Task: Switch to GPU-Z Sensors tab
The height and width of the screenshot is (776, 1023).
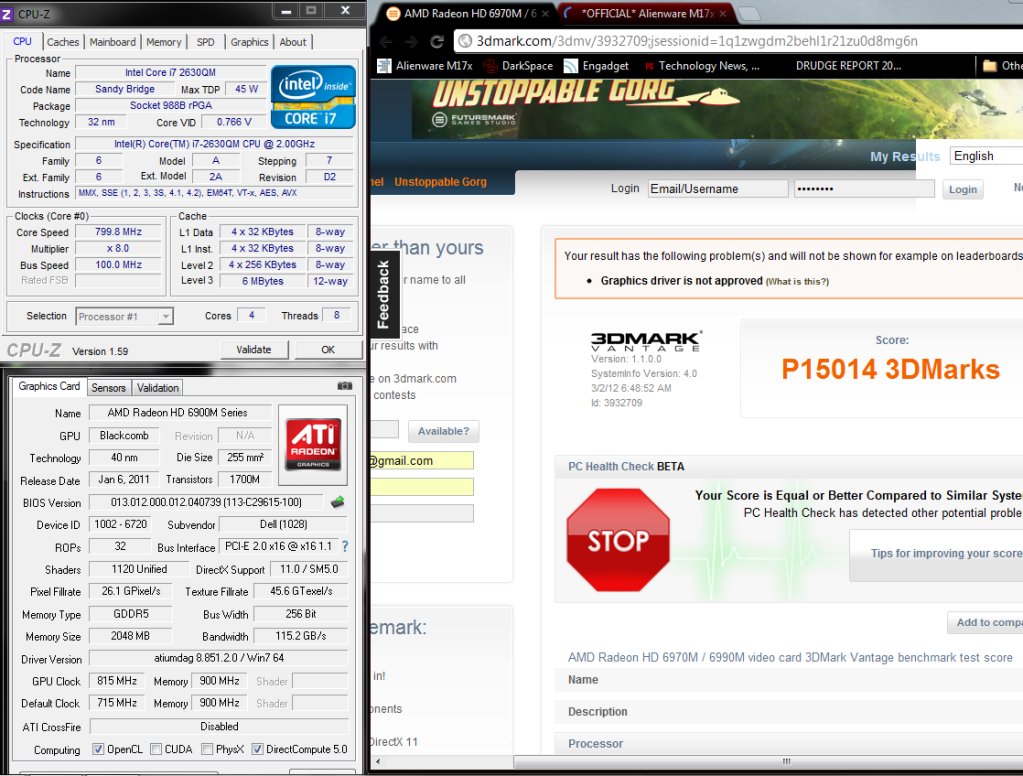Action: coord(108,388)
